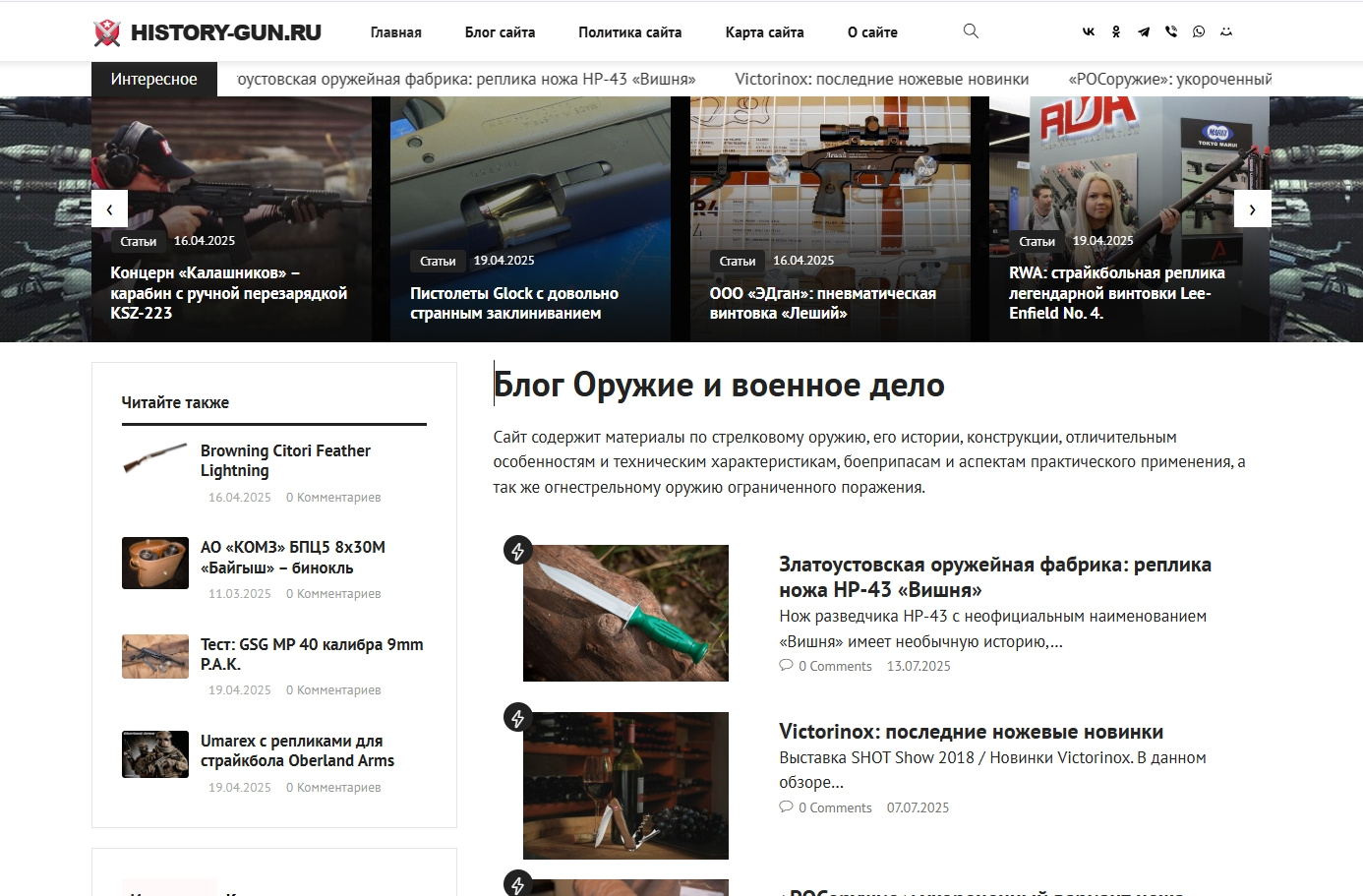Open the Viber phone icon link

pyautogui.click(x=1171, y=31)
